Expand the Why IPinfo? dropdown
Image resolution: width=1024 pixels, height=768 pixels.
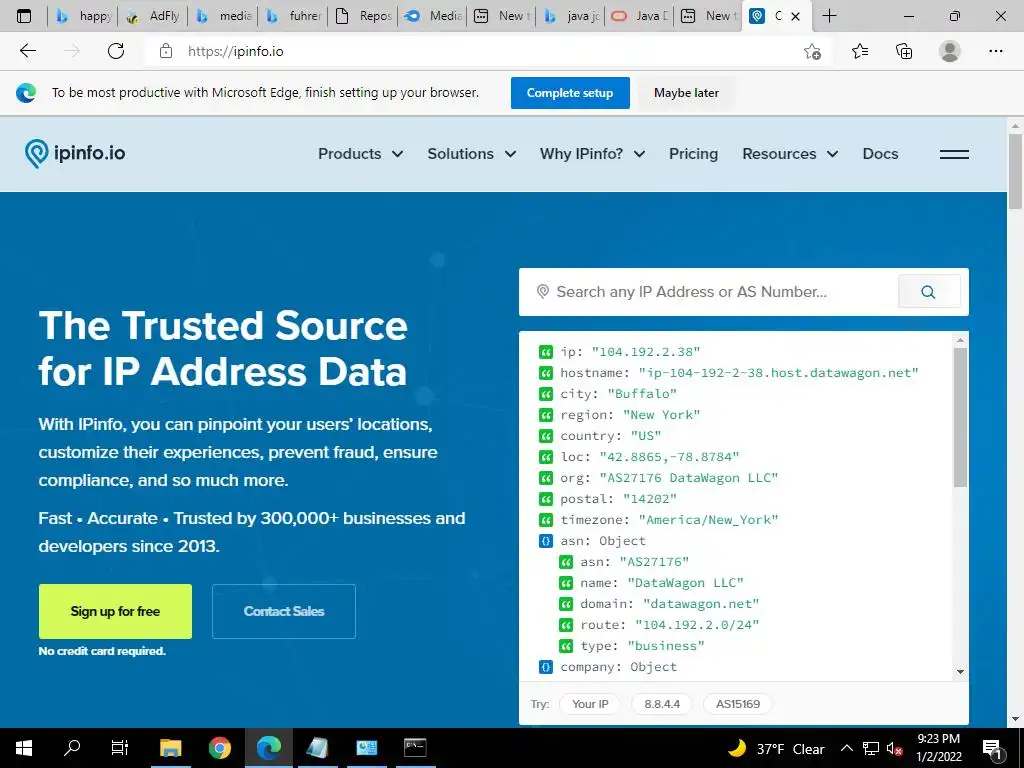click(x=592, y=154)
